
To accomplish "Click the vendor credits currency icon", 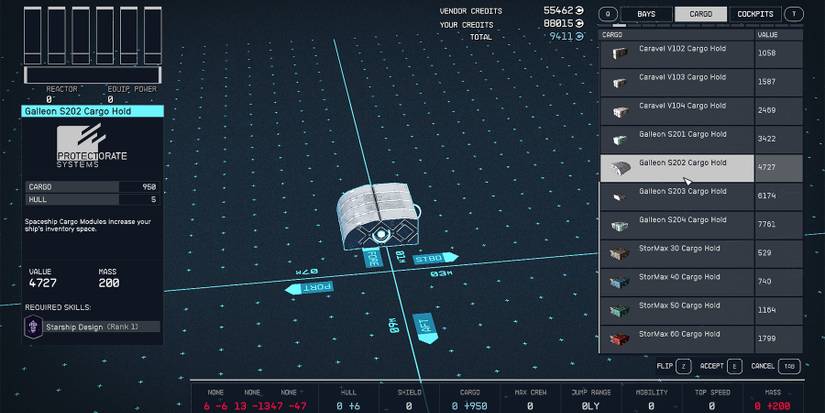I will [x=580, y=10].
